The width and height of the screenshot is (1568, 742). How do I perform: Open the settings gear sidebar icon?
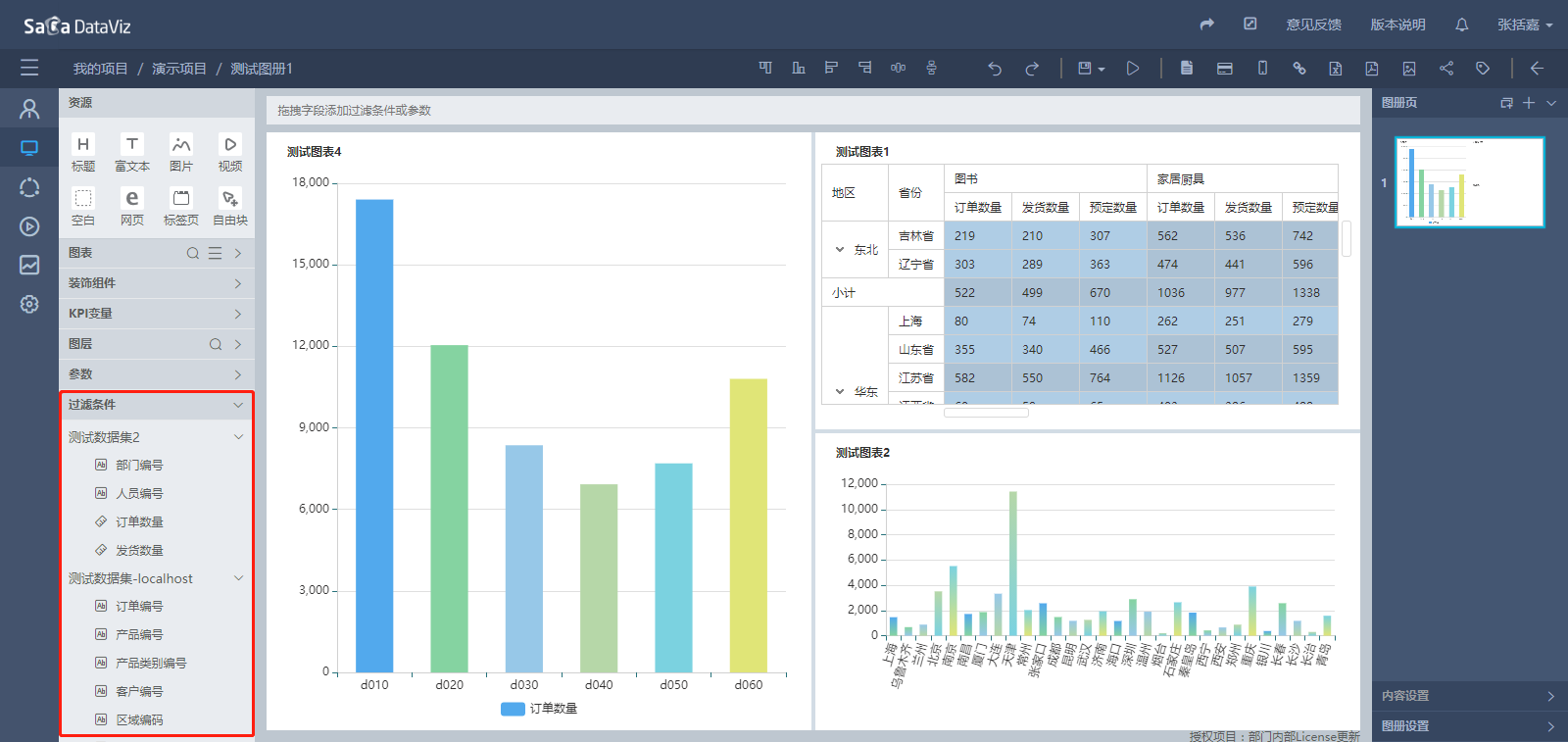[29, 304]
